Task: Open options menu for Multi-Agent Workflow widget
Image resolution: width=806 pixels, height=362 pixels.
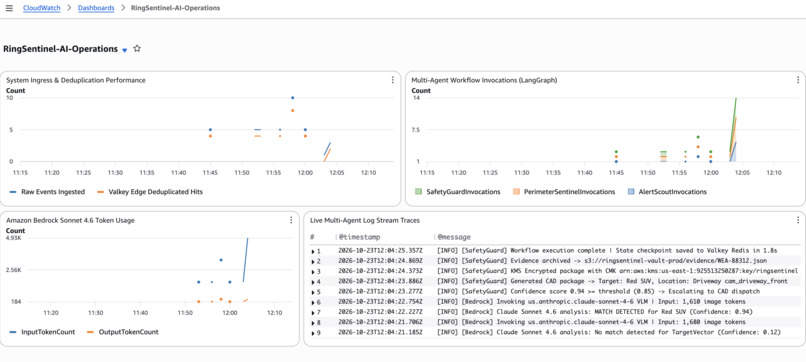Action: pyautogui.click(x=798, y=80)
